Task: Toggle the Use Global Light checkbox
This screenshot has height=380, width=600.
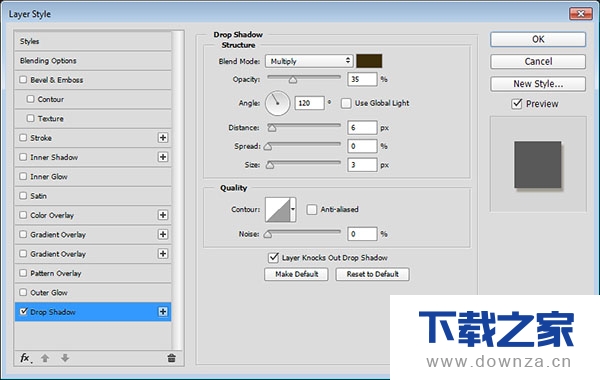Action: tap(346, 103)
